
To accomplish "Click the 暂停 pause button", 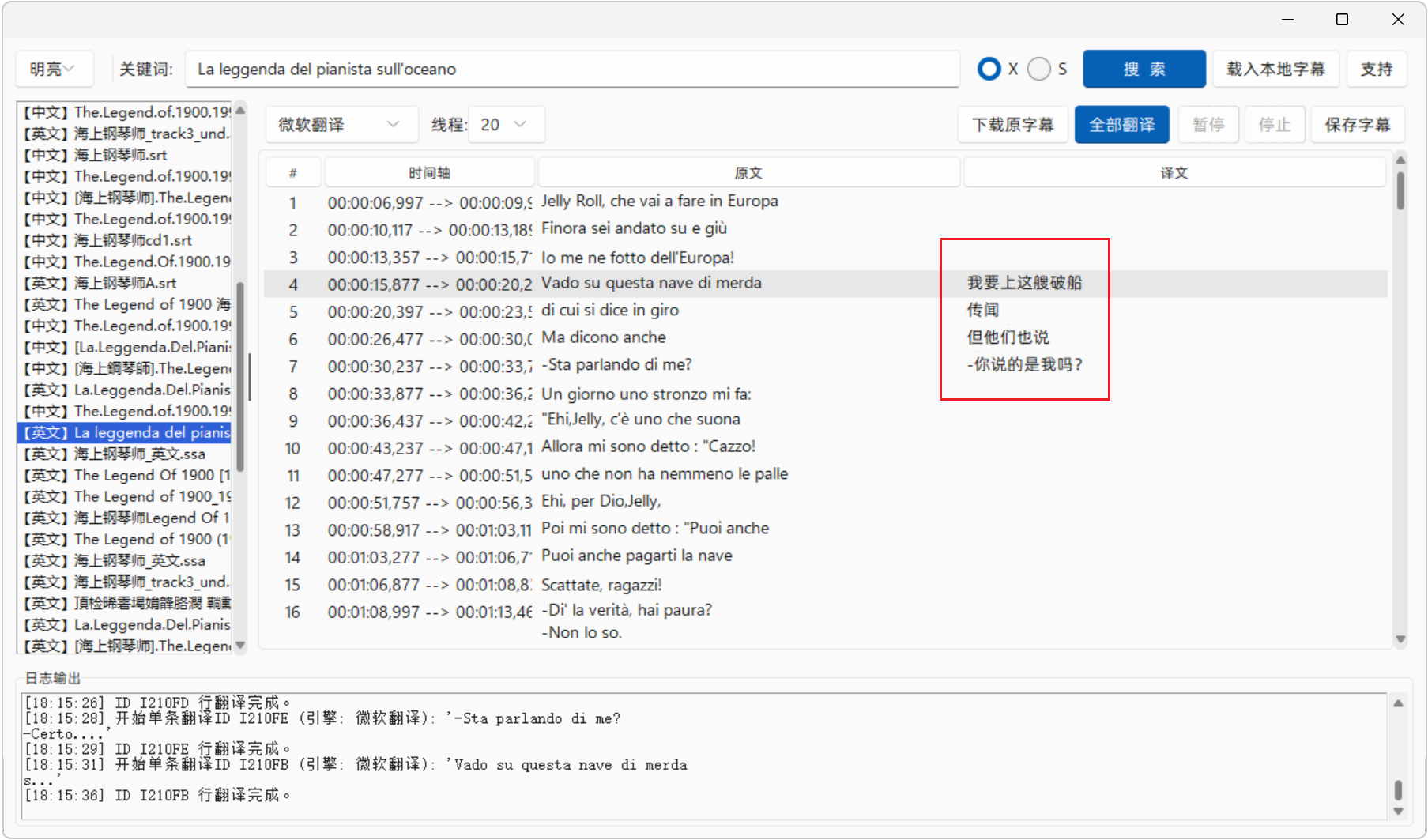I will (x=1208, y=125).
